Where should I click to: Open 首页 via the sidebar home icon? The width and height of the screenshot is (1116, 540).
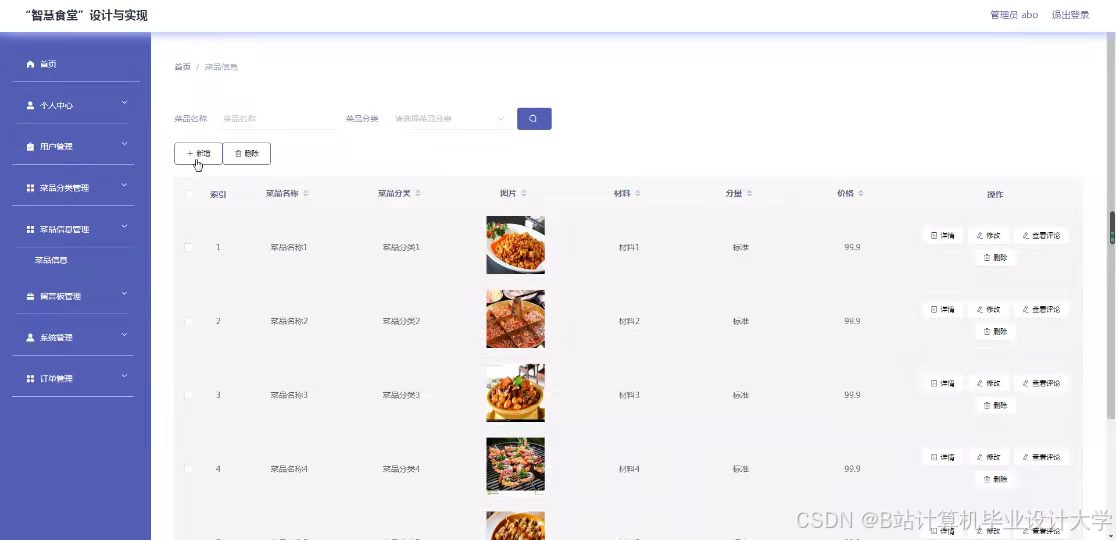pyautogui.click(x=30, y=64)
